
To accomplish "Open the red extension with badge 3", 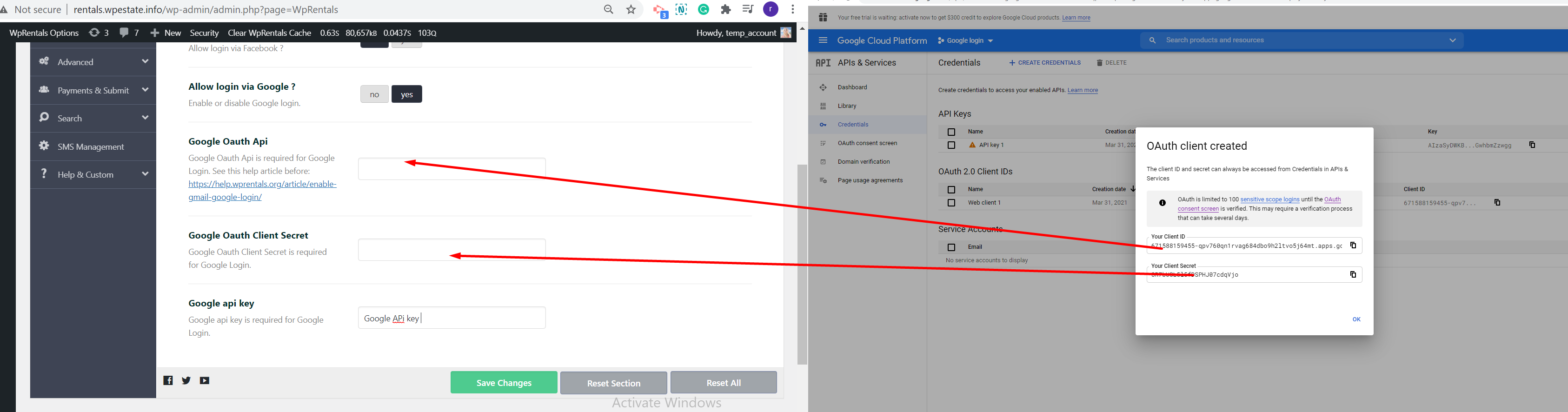I will (x=660, y=10).
